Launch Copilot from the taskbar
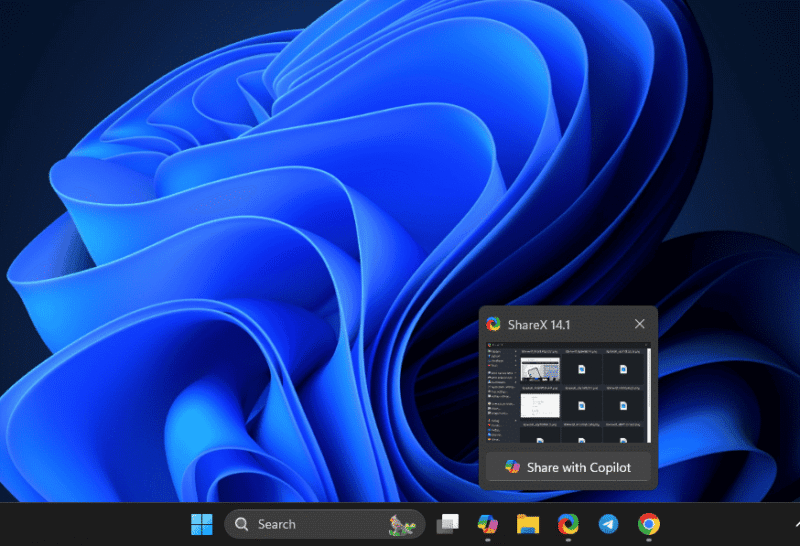 tap(487, 524)
